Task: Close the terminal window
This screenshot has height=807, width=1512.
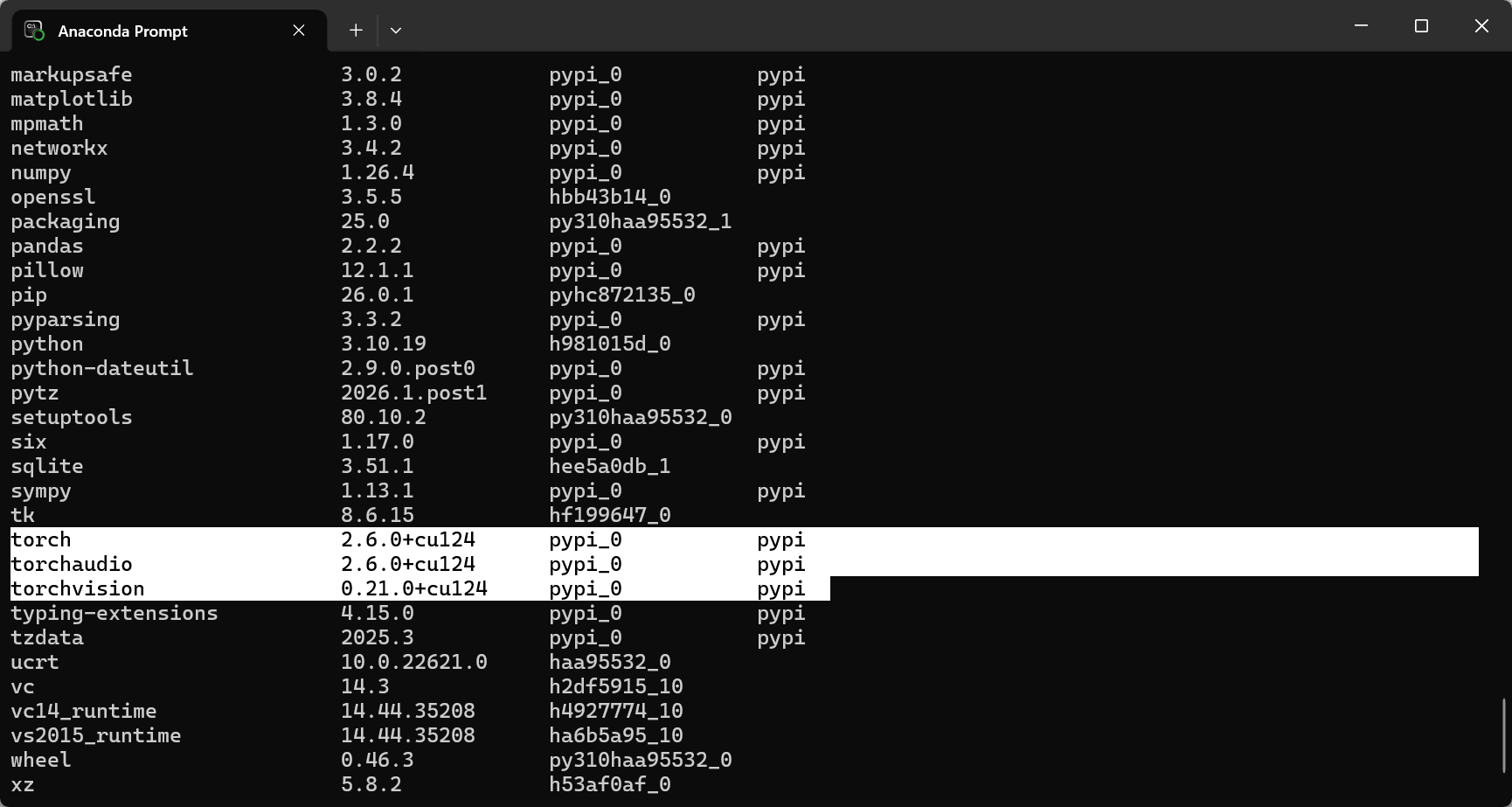Action: [1481, 26]
